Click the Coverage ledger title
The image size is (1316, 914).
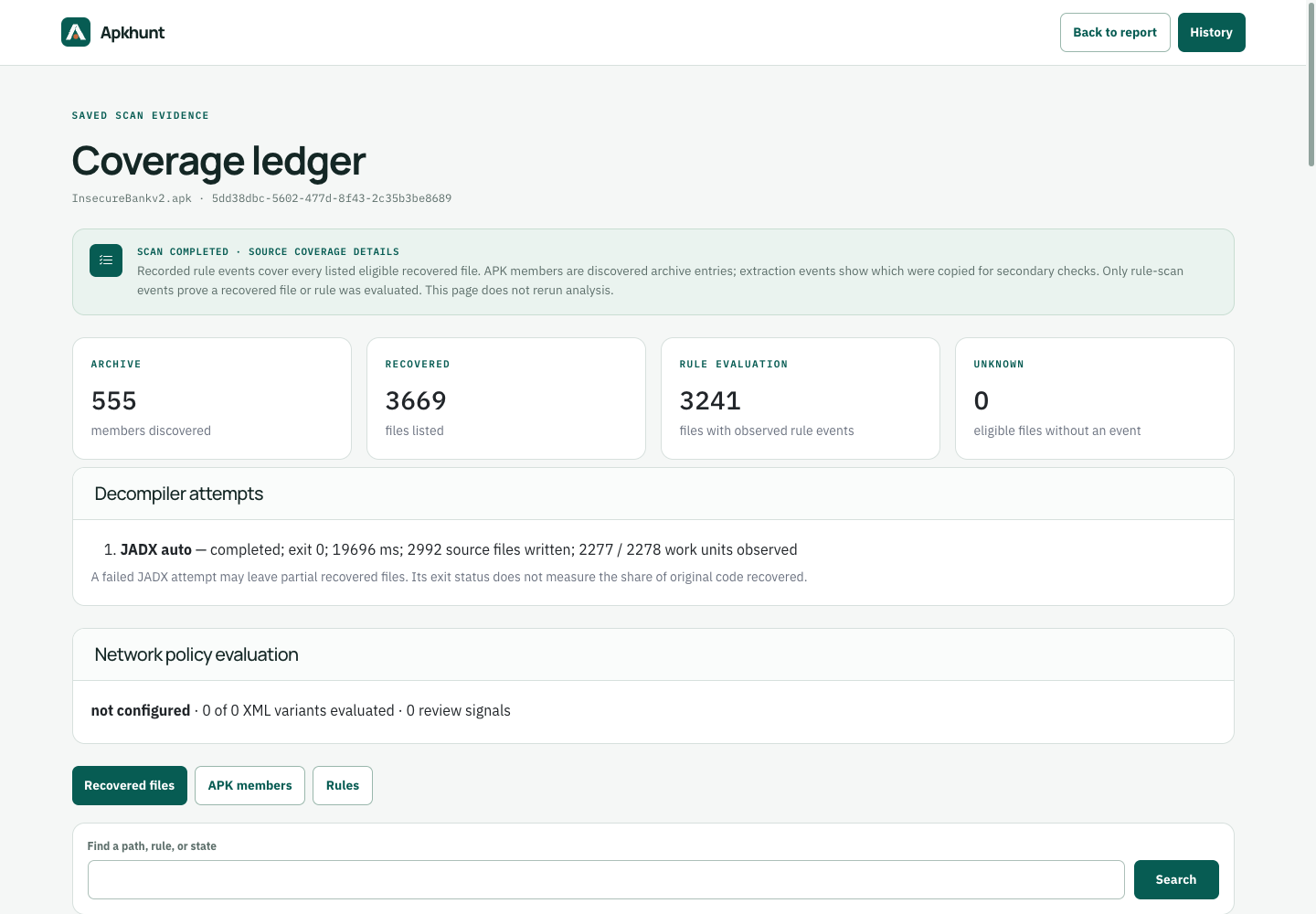point(218,161)
